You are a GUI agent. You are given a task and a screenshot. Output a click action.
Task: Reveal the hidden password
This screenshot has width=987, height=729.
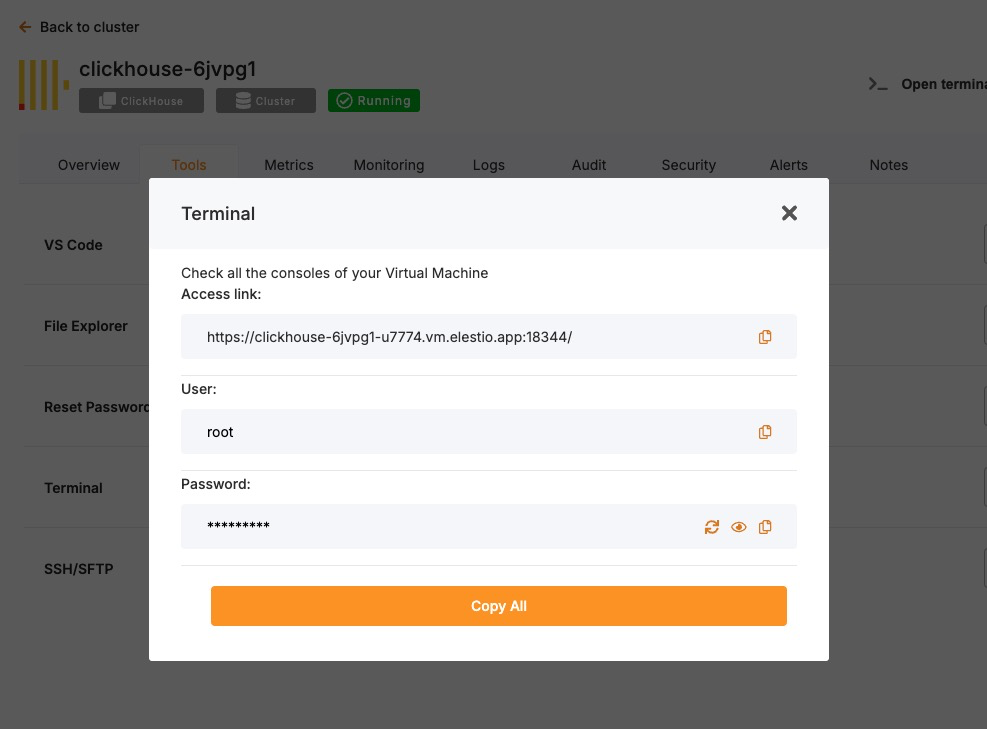coord(739,527)
